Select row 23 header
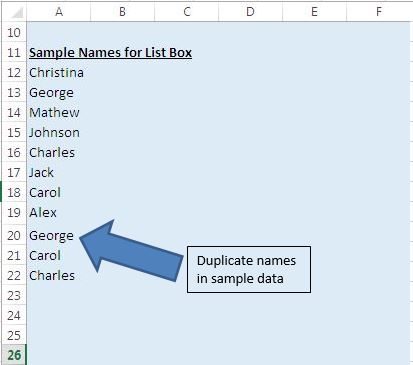The height and width of the screenshot is (365, 413). 14,295
